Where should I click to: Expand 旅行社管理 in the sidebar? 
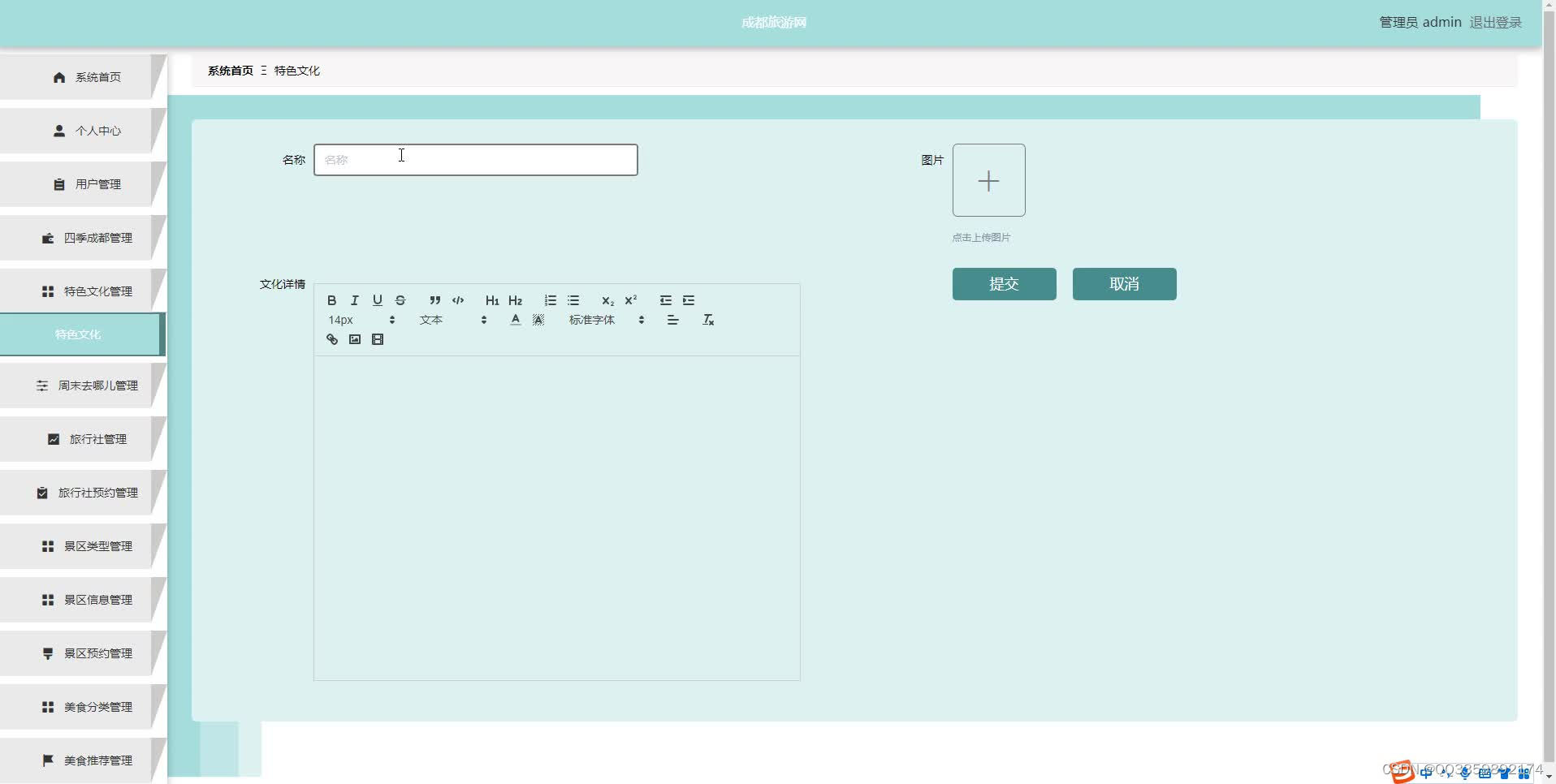point(83,439)
